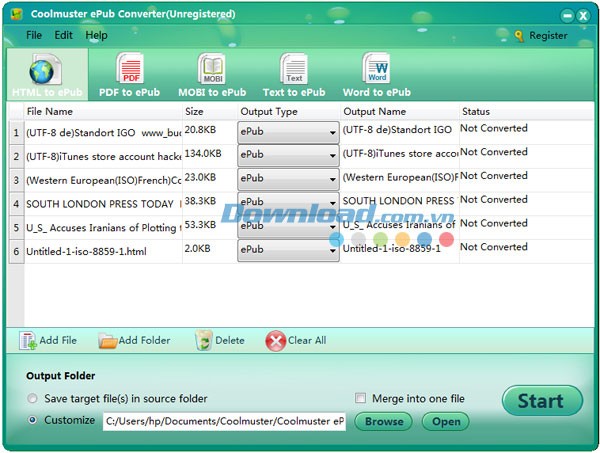
Task: Select file (UTF-8 de)Standort IGO
Action: click(x=104, y=133)
